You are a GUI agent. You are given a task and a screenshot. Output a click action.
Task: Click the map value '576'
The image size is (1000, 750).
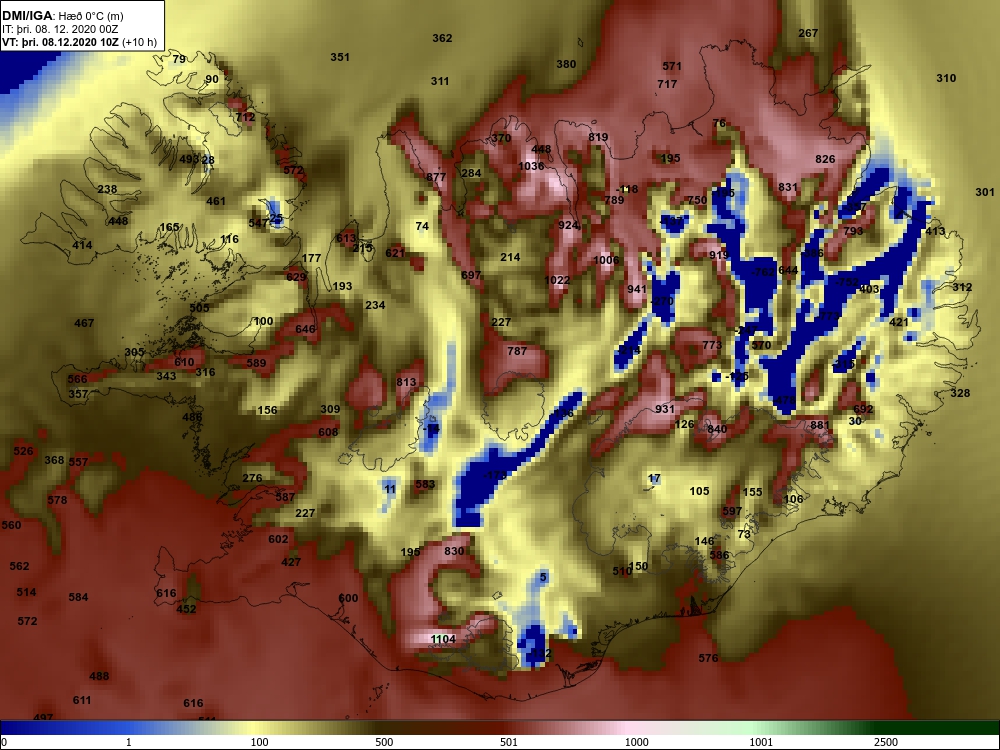point(708,658)
